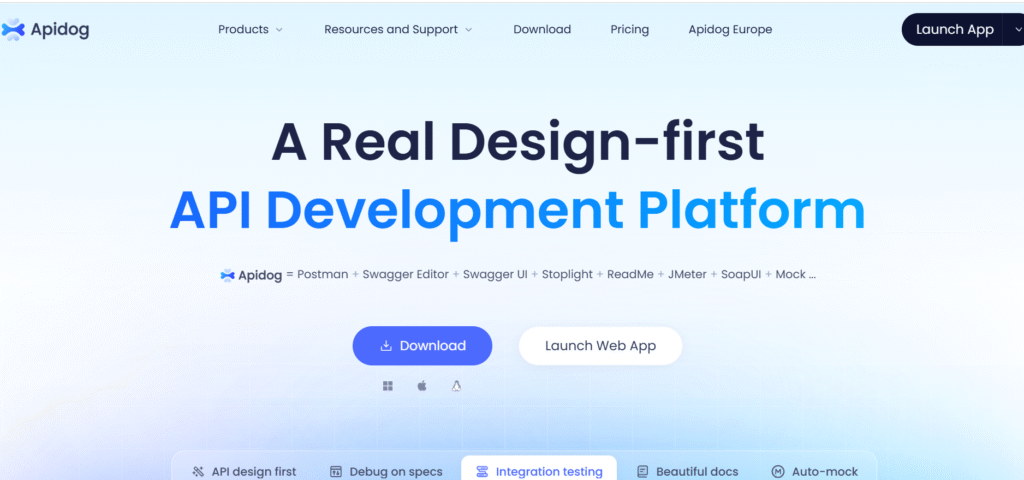The width and height of the screenshot is (1024, 480).
Task: Switch to the Beautiful docs tab
Action: click(x=687, y=472)
